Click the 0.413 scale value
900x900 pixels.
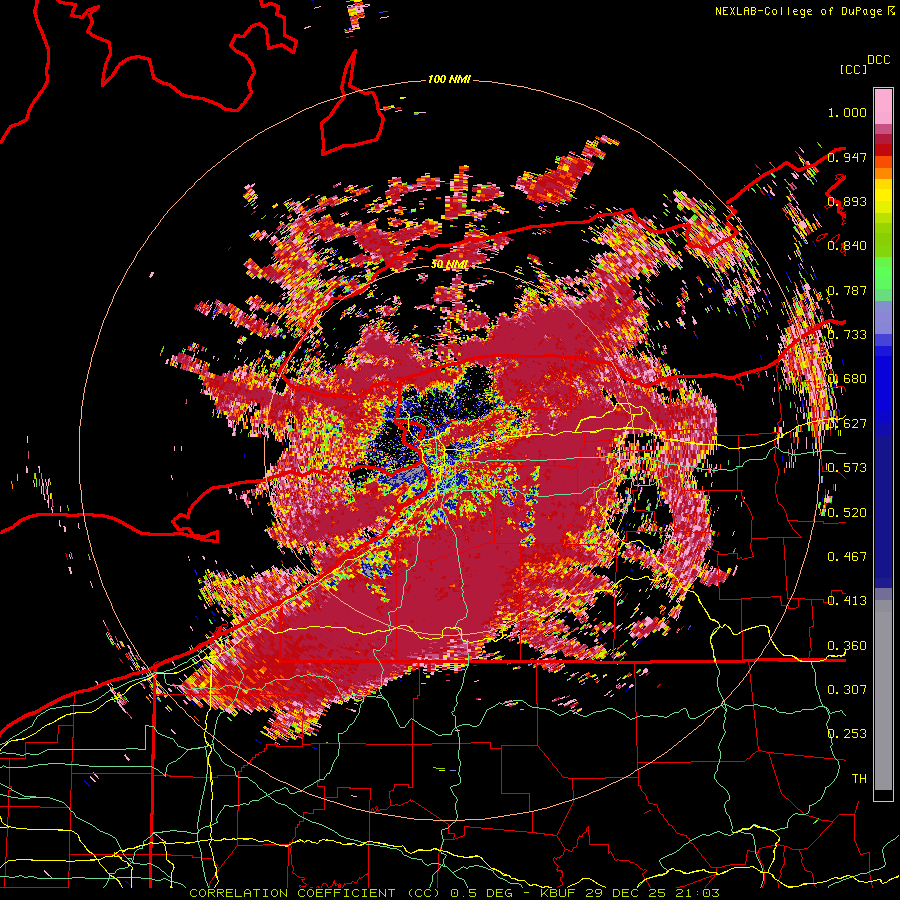pos(847,600)
